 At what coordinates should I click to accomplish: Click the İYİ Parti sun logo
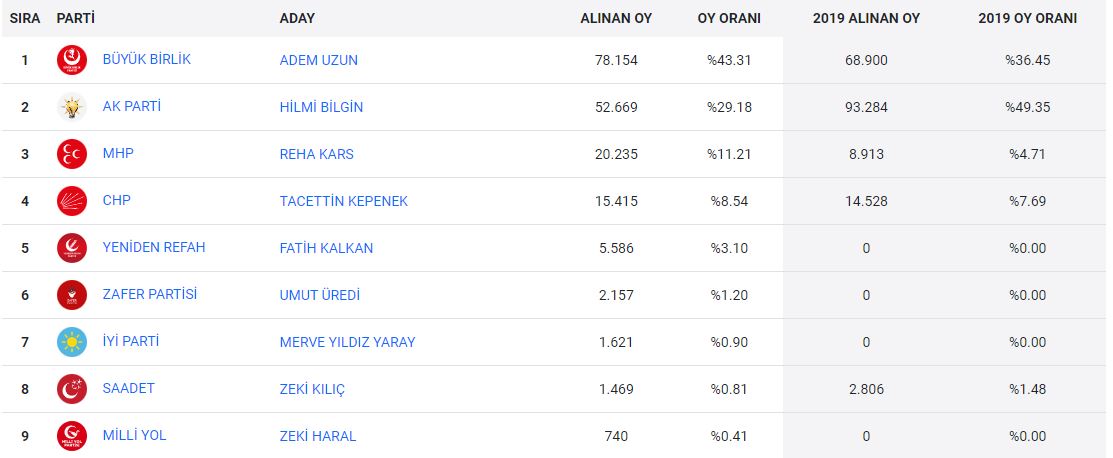(x=72, y=342)
